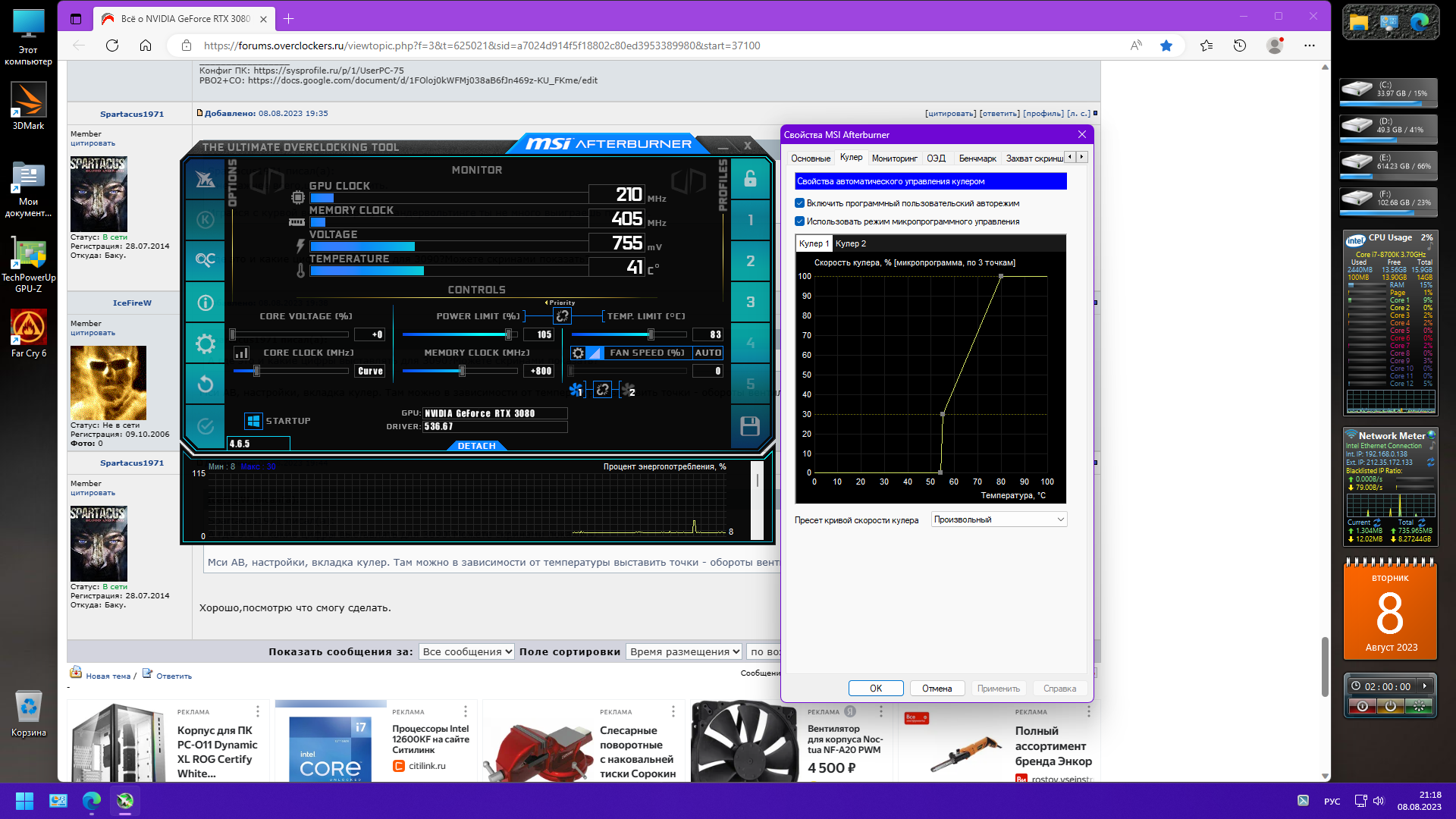This screenshot has width=1456, height=819.
Task: Toggle the Windows Startup button in Afterburner
Action: [253, 421]
